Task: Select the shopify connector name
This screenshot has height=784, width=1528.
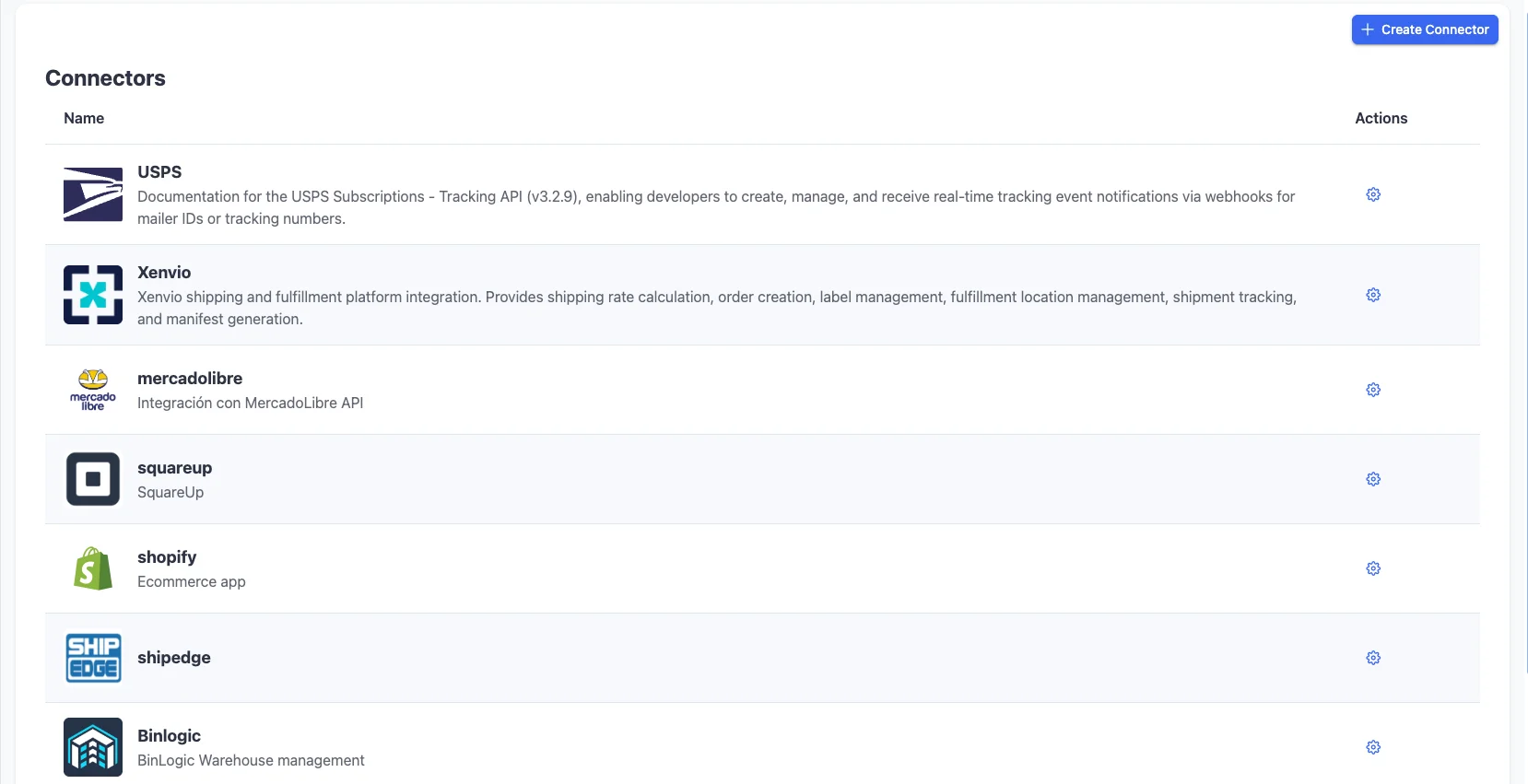Action: [x=167, y=557]
